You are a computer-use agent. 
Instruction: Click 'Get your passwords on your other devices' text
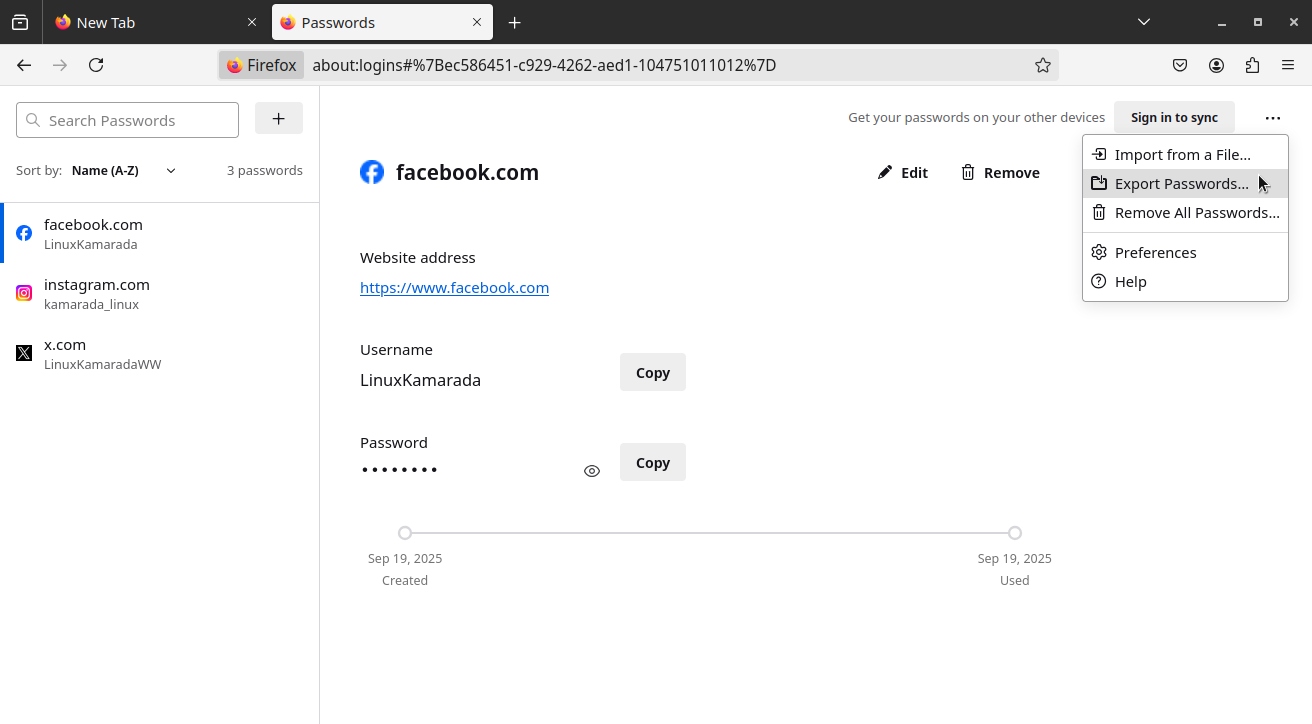(976, 117)
